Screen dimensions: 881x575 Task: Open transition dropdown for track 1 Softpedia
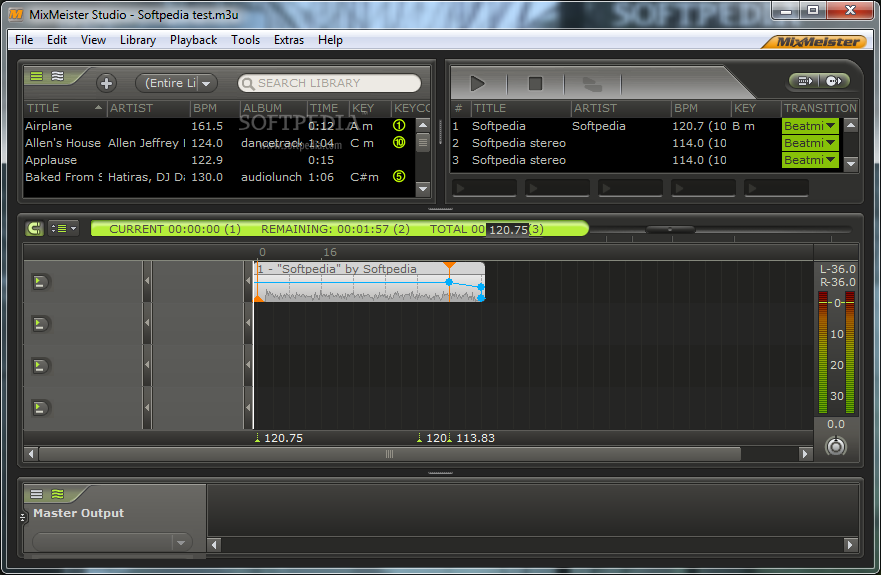pos(830,126)
